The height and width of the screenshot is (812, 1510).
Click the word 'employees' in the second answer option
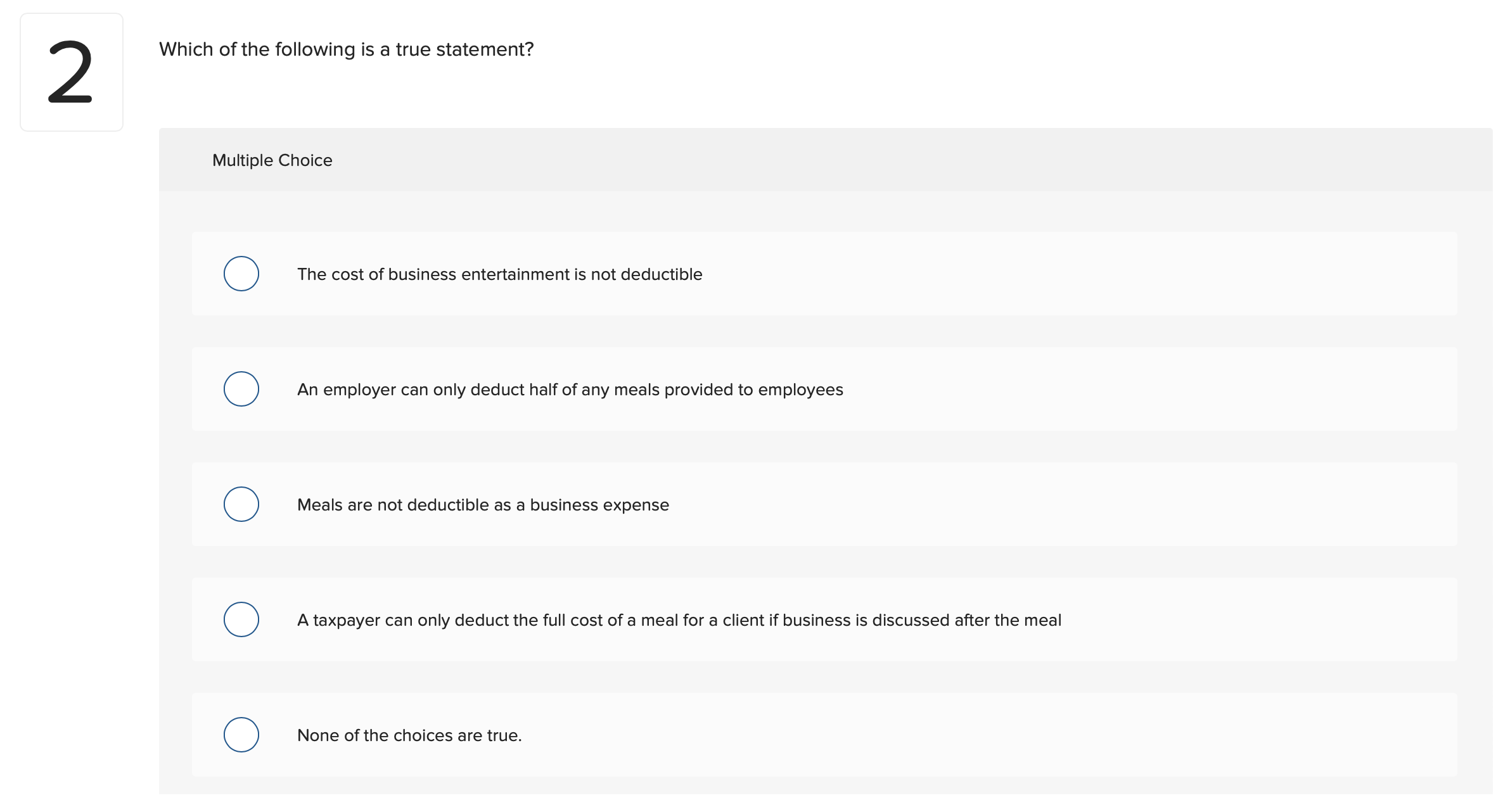point(800,390)
